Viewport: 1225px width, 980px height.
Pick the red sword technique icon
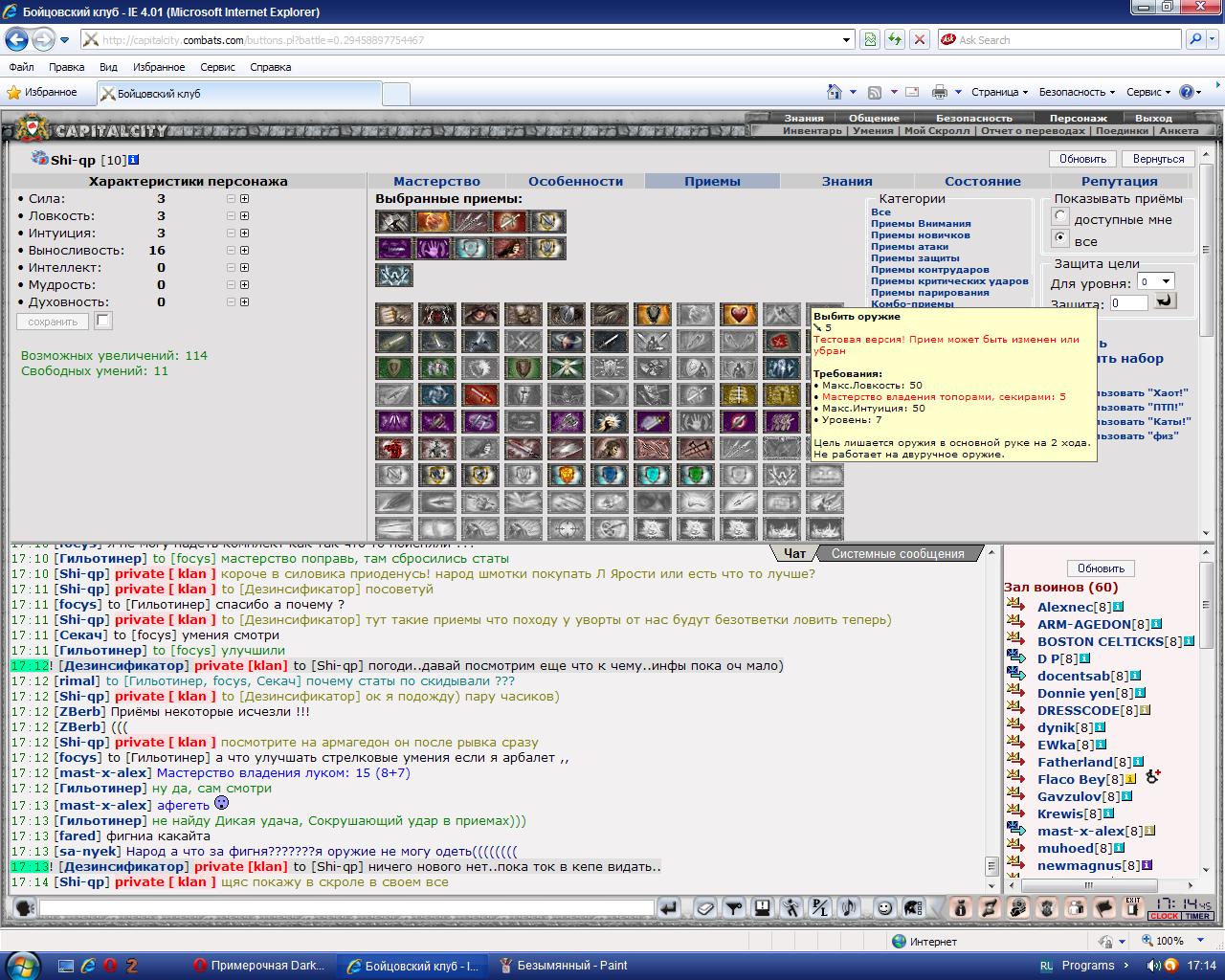tap(480, 394)
